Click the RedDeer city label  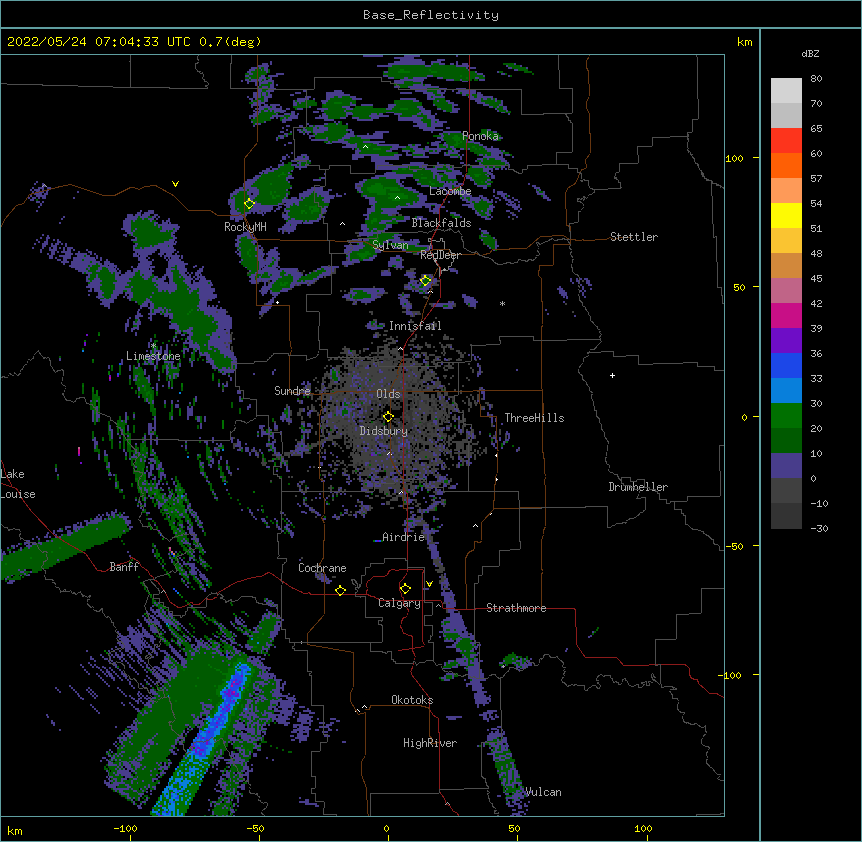(x=440, y=255)
